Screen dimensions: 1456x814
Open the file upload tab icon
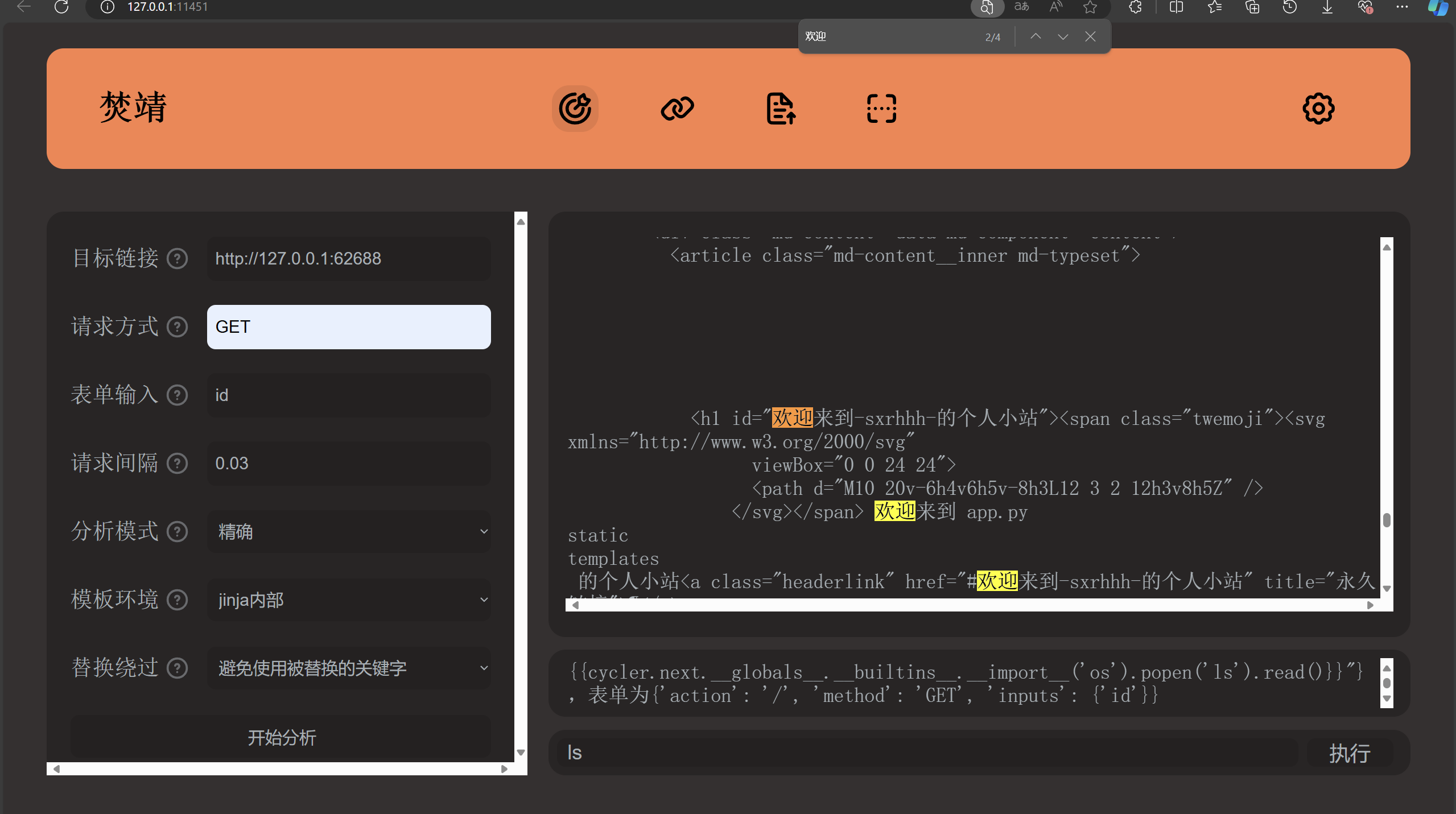(781, 109)
